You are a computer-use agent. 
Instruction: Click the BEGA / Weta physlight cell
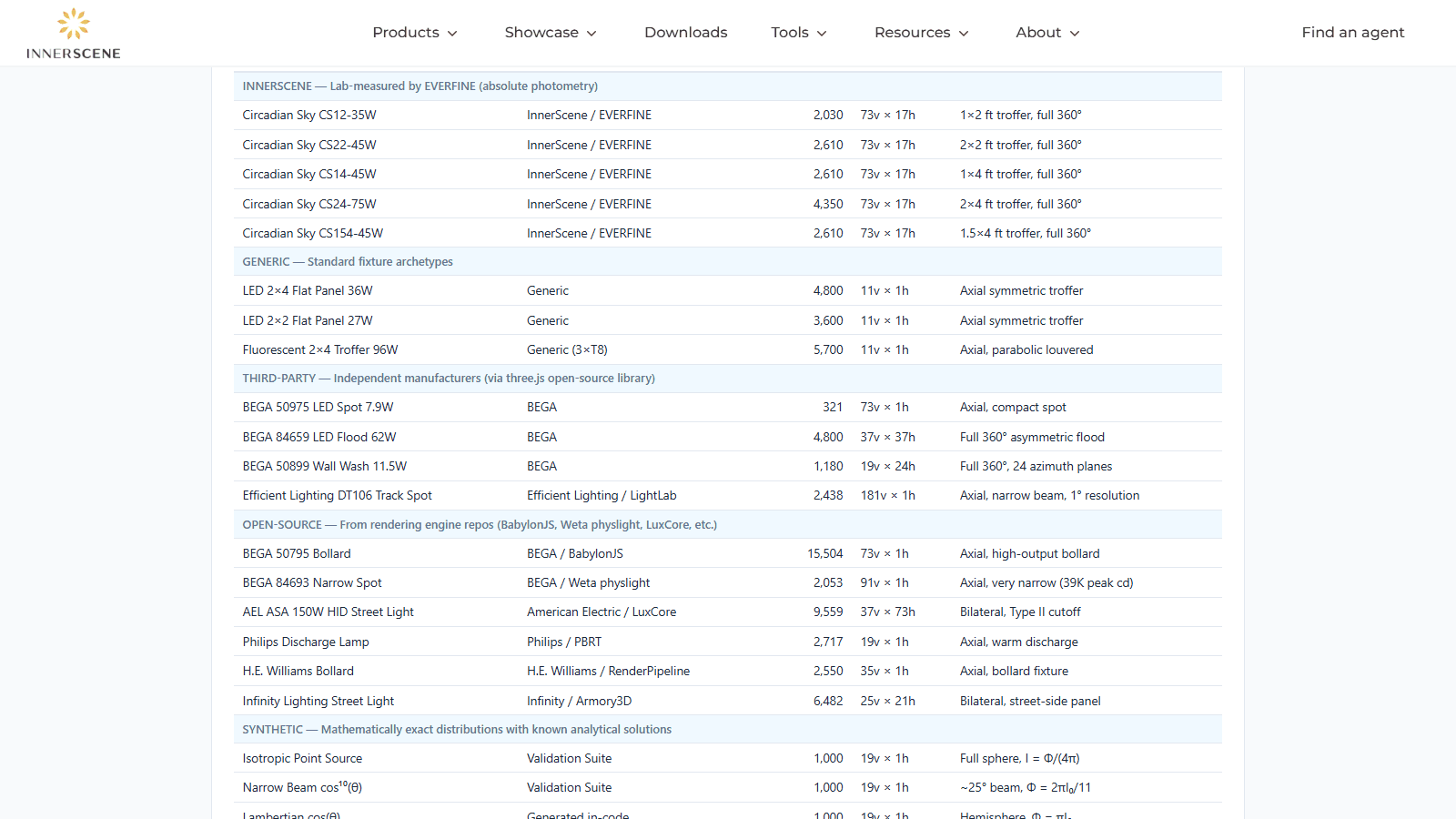point(589,582)
